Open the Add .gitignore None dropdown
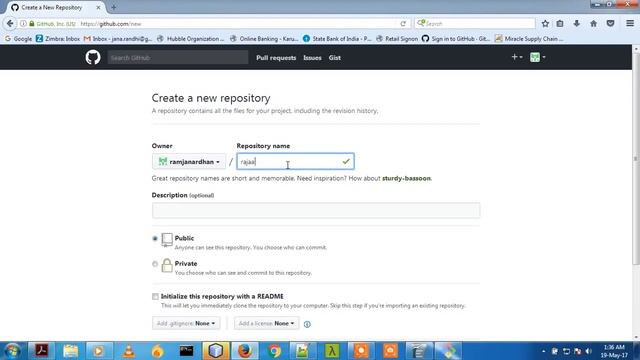640x360 pixels. tap(186, 323)
